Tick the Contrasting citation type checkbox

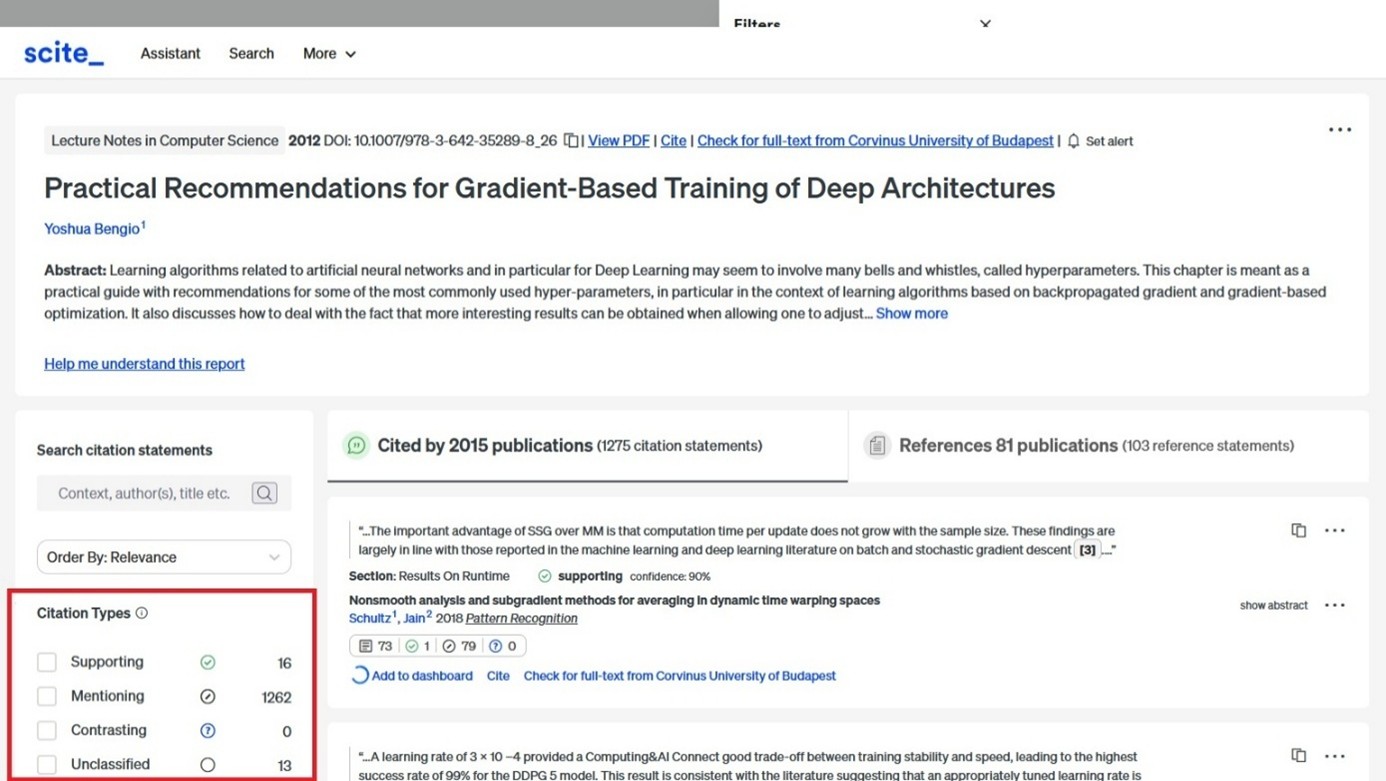[x=47, y=730]
